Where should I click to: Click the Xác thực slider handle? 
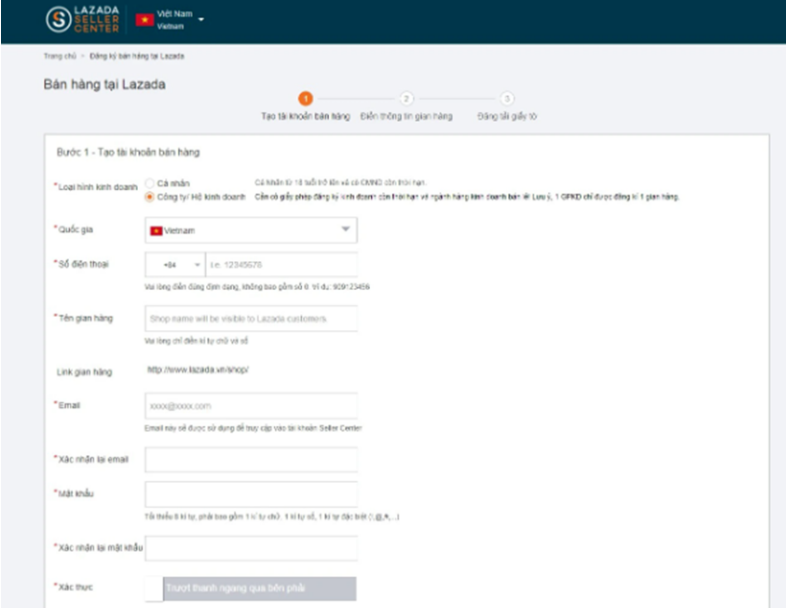pos(154,588)
